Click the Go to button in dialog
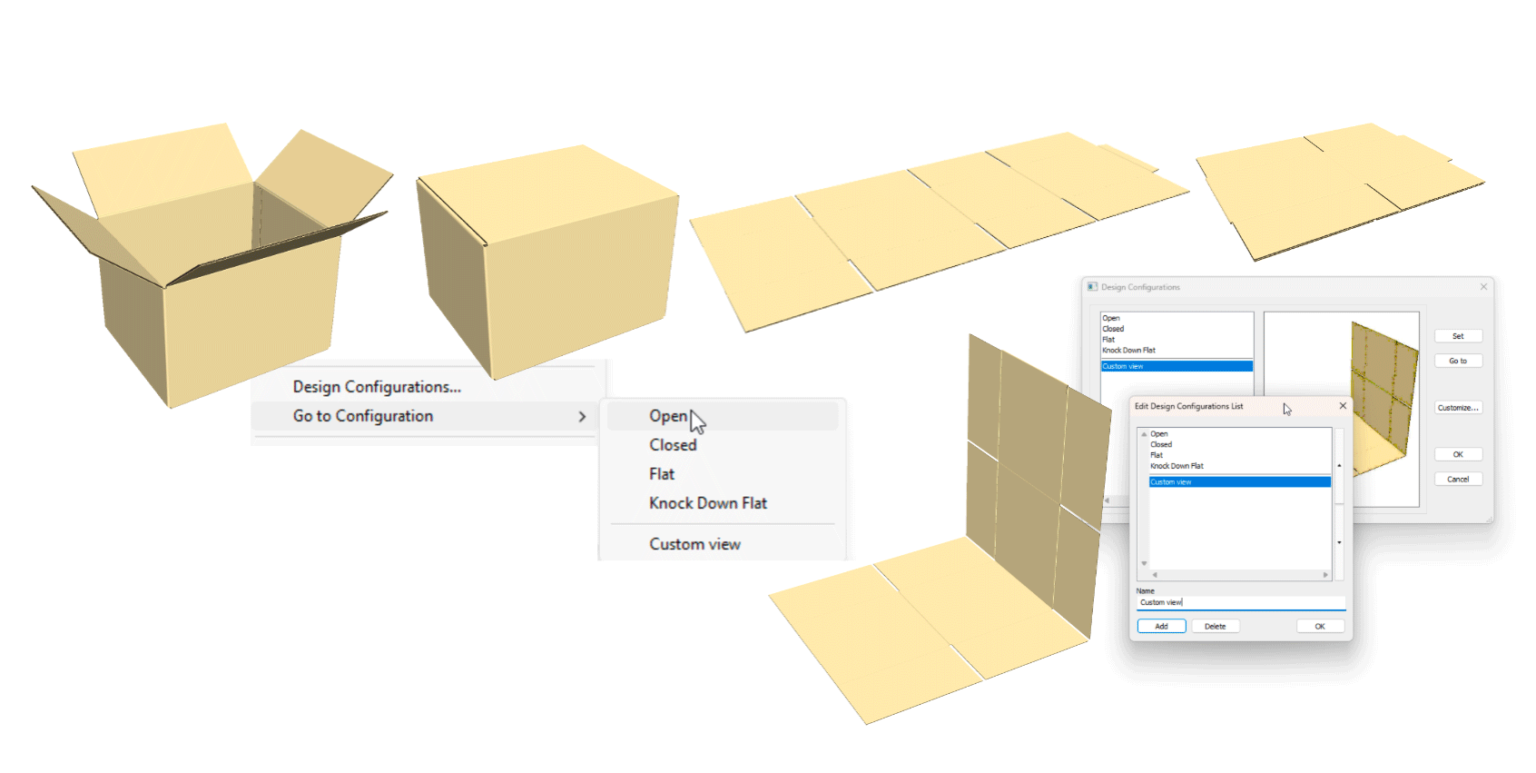 coord(1457,360)
